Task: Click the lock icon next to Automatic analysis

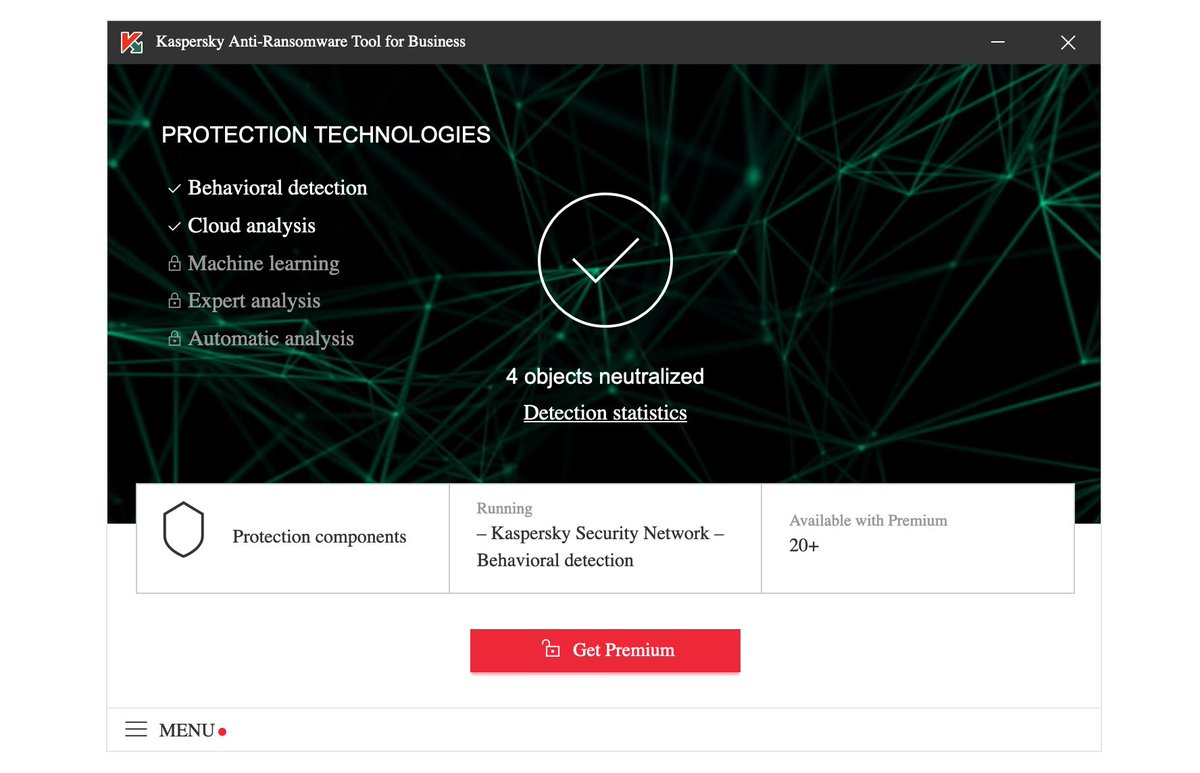Action: coord(175,339)
